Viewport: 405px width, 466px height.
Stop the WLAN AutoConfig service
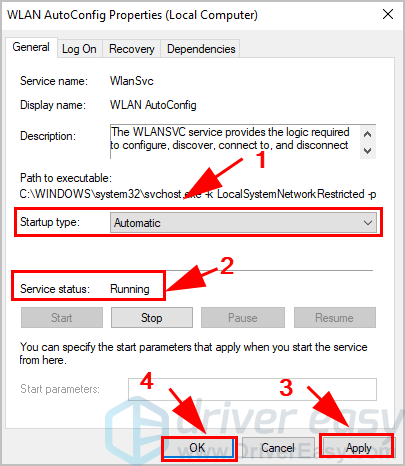click(x=152, y=318)
